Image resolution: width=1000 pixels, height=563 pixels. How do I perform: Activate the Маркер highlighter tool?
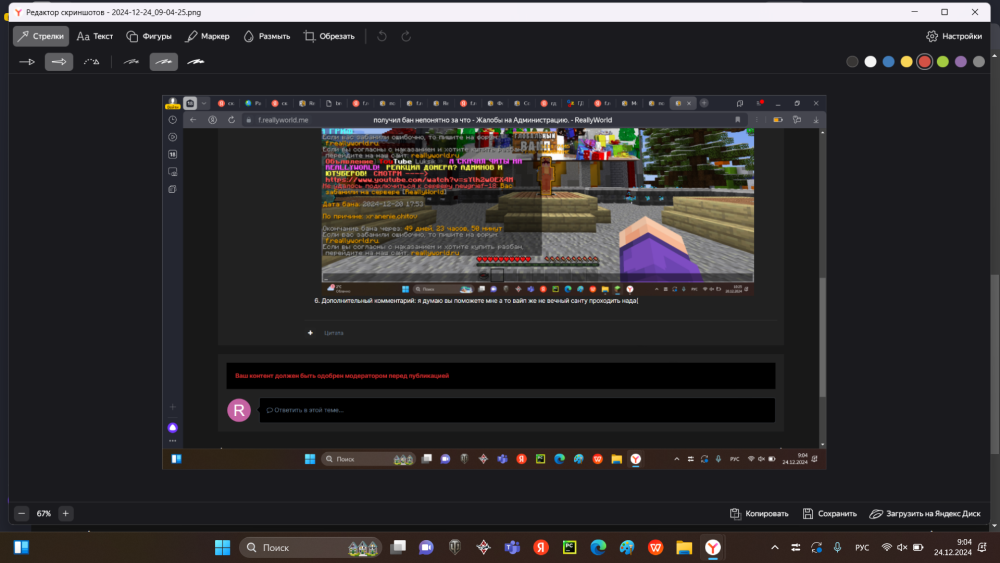pos(207,36)
